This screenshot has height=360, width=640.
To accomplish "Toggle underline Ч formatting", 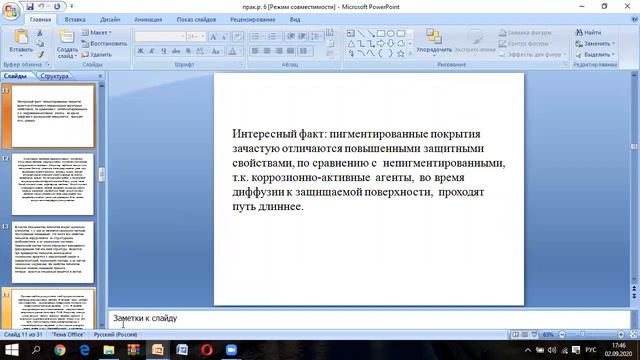I will click(164, 51).
